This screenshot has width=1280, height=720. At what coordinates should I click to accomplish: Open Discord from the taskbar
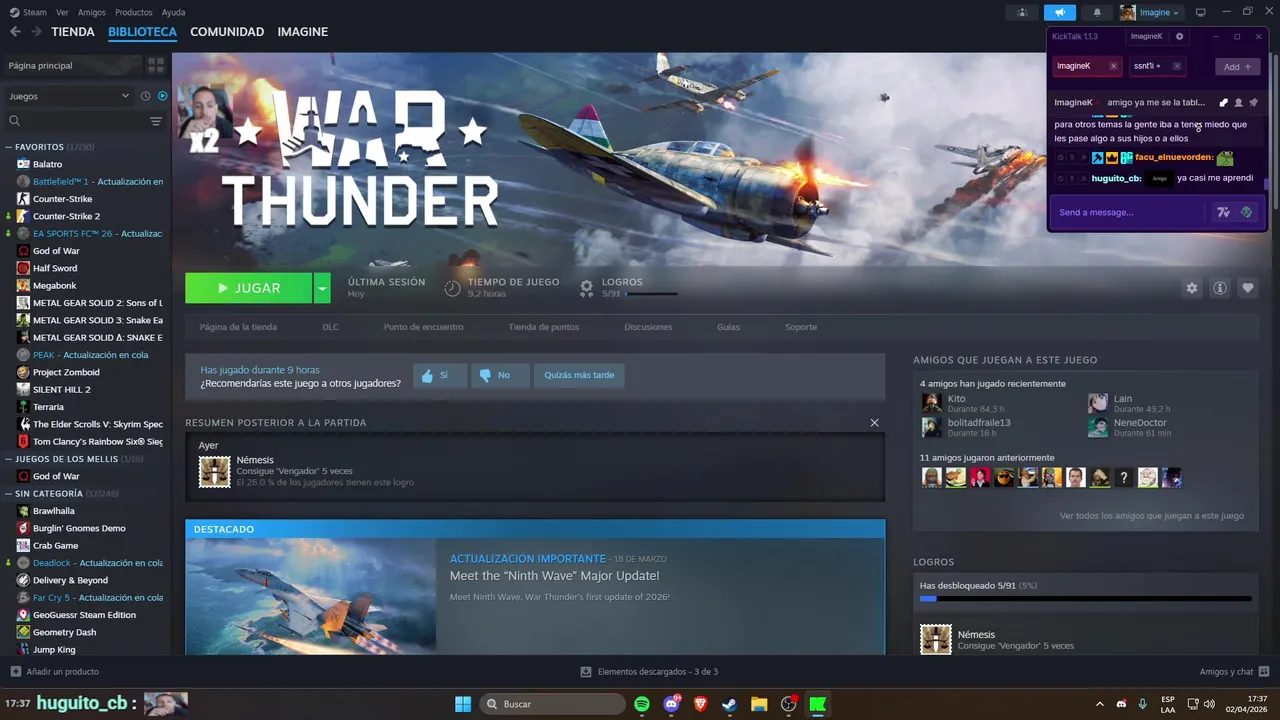pyautogui.click(x=672, y=704)
